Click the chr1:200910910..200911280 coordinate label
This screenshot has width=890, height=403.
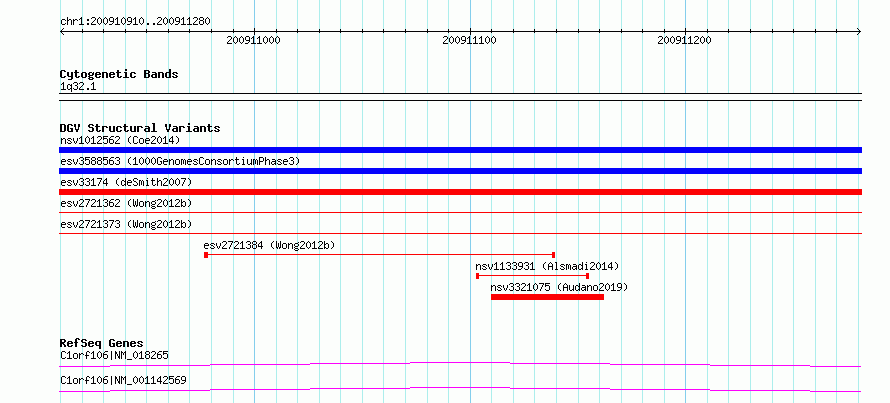(x=135, y=22)
